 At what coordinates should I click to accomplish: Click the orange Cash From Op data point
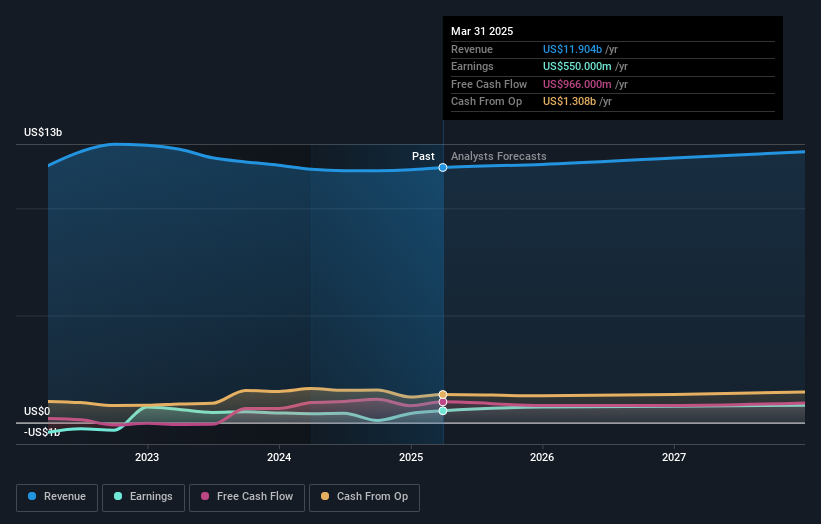(x=443, y=395)
